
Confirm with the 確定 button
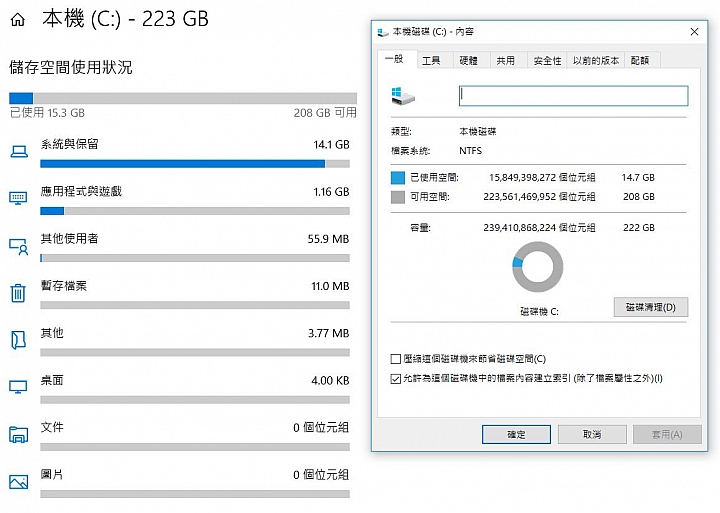516,434
